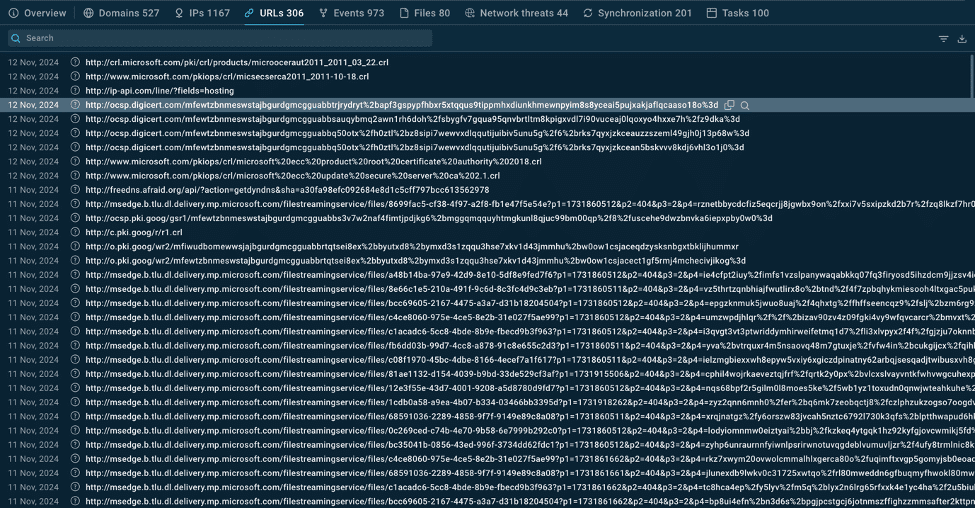Copy the highlighted ocsp.digicert.com URL
This screenshot has width=977, height=508.
[x=729, y=105]
